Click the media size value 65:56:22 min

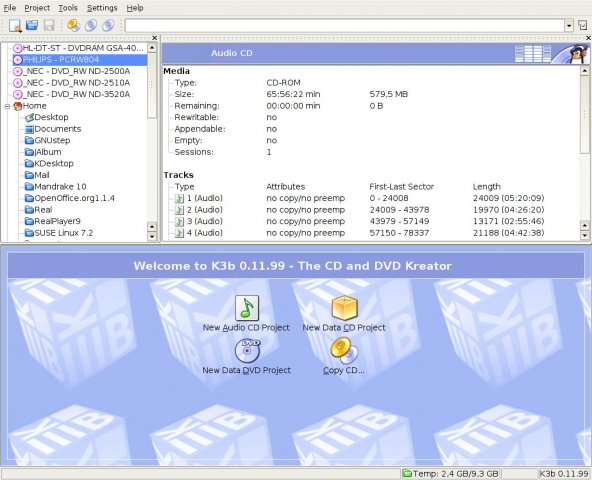coord(293,94)
